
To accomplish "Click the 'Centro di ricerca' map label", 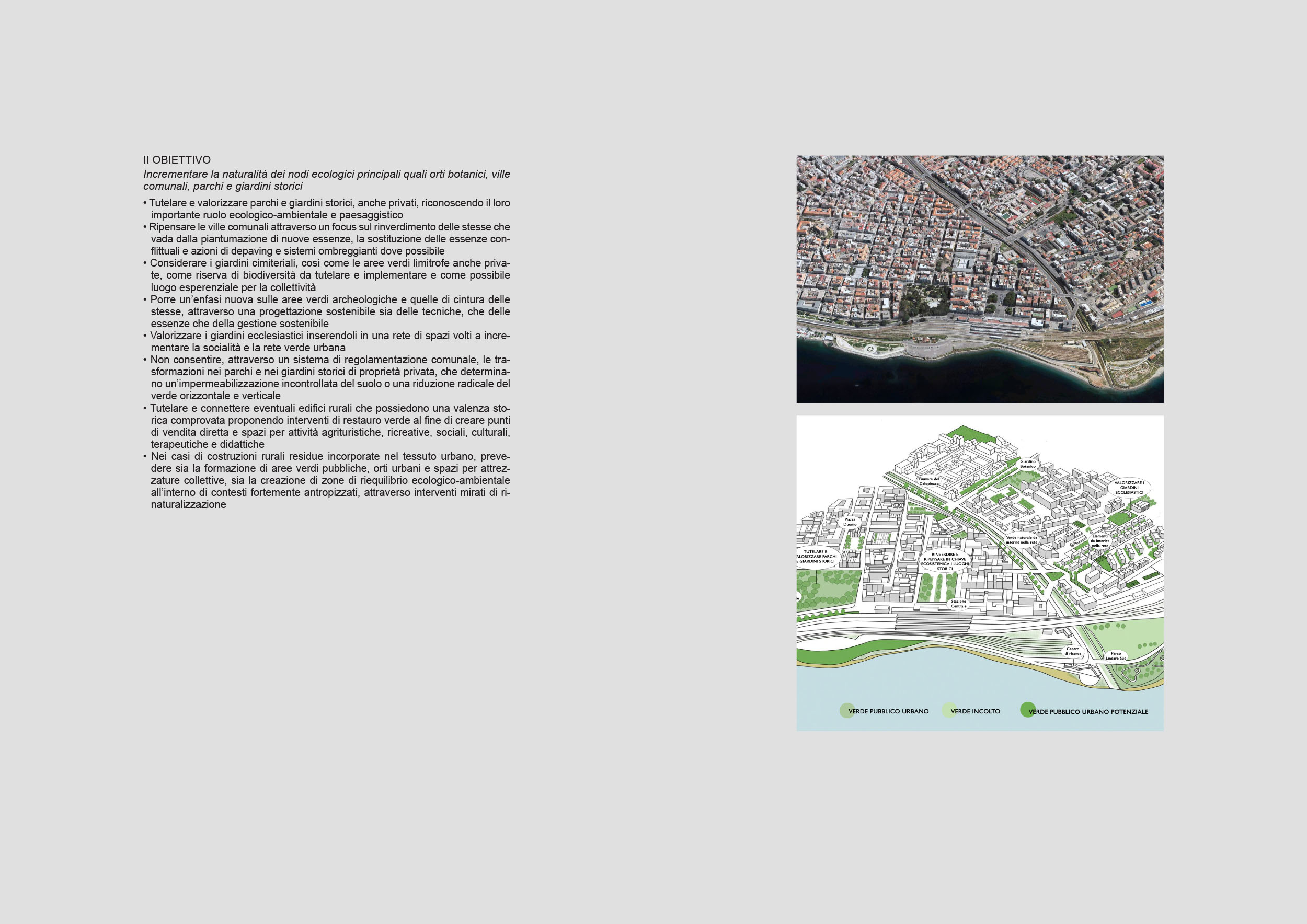I will click(1072, 651).
